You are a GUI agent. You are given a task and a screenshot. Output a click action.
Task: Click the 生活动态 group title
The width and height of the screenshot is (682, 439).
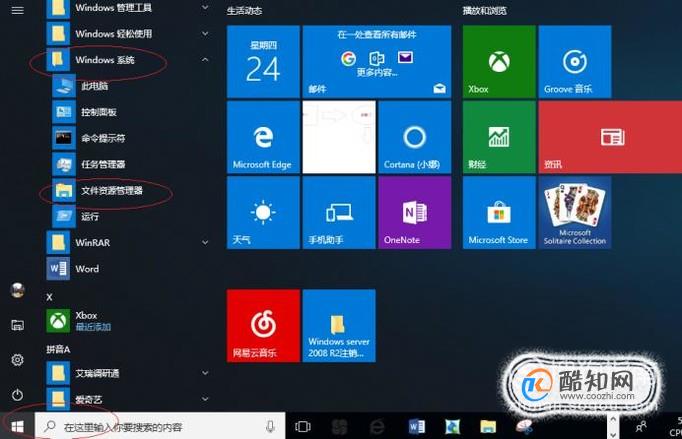(244, 10)
